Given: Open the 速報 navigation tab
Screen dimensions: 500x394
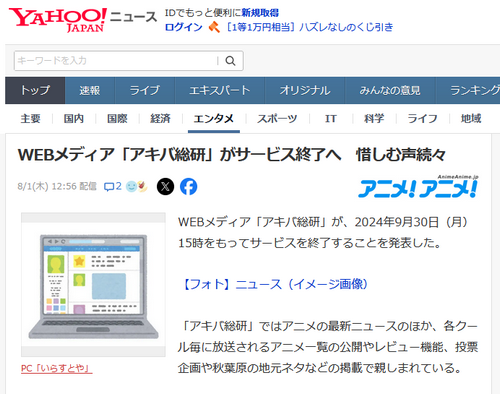Looking at the screenshot, I should coord(90,90).
